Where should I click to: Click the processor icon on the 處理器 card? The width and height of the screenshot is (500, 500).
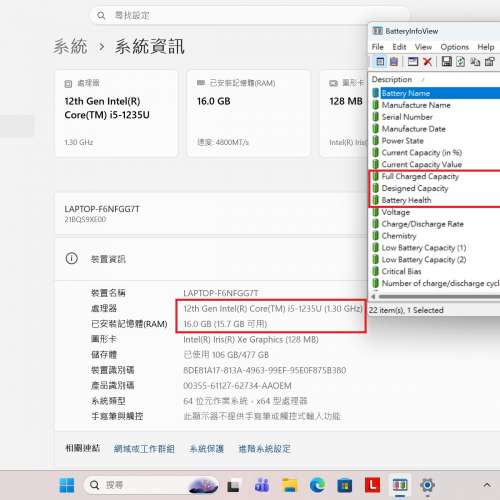68,84
